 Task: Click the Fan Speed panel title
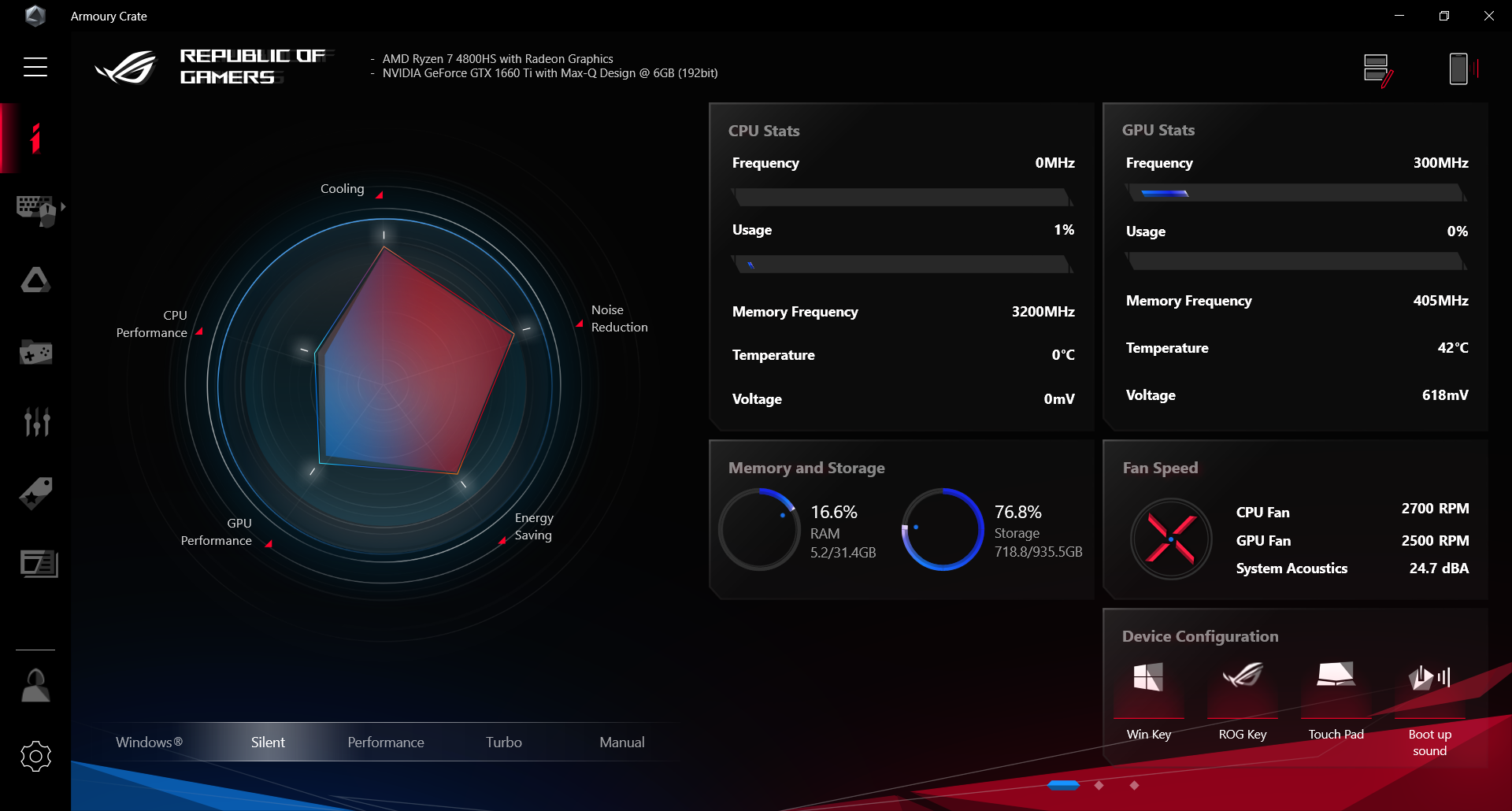1160,468
